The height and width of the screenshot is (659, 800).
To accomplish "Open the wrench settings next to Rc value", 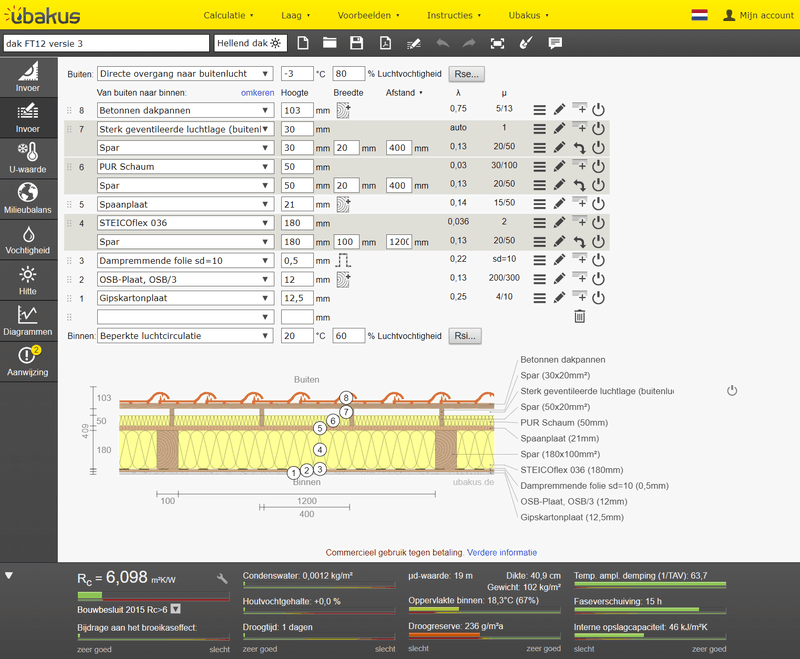I will pos(222,578).
